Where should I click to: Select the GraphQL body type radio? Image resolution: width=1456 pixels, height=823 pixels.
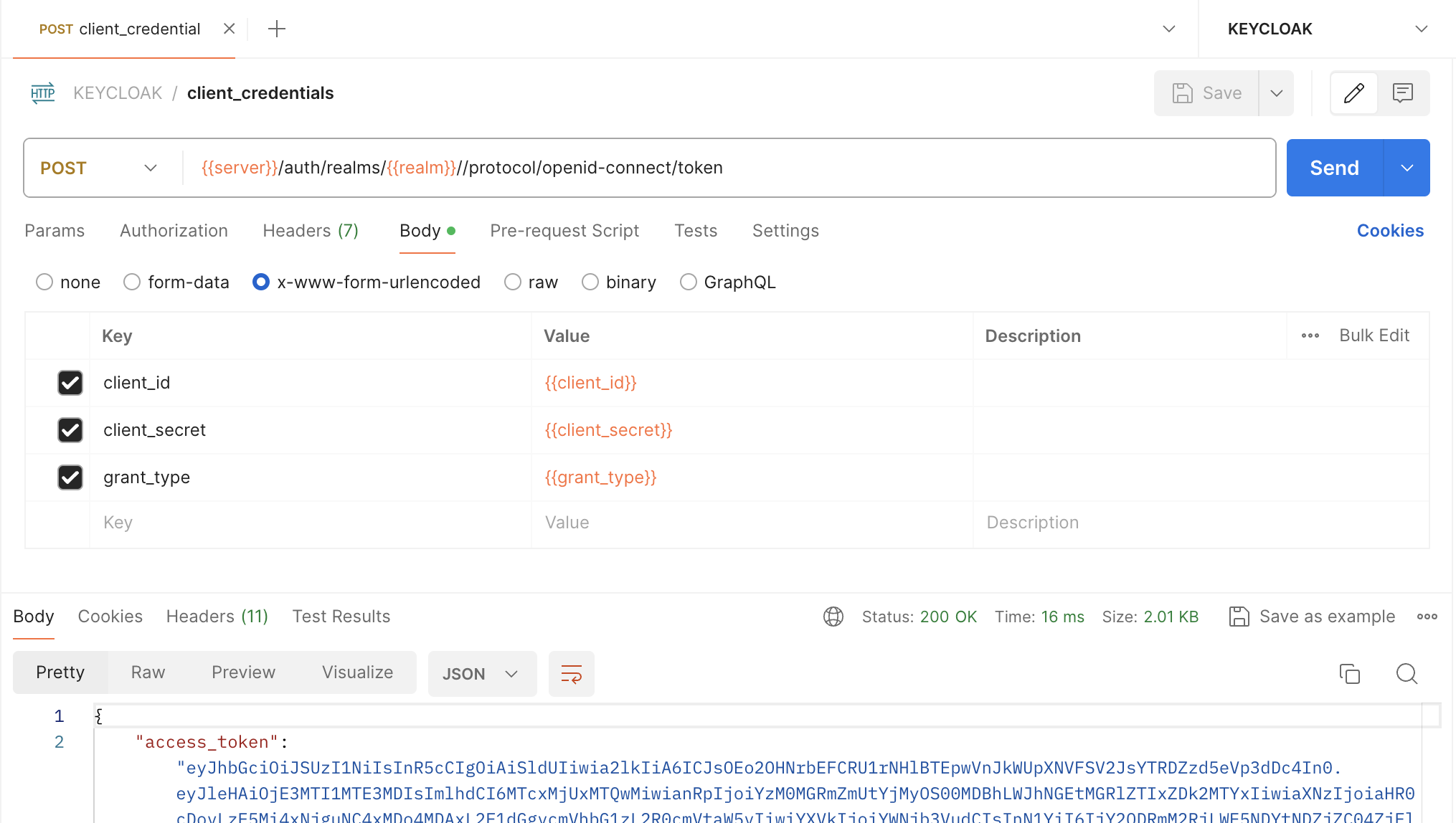tap(689, 282)
